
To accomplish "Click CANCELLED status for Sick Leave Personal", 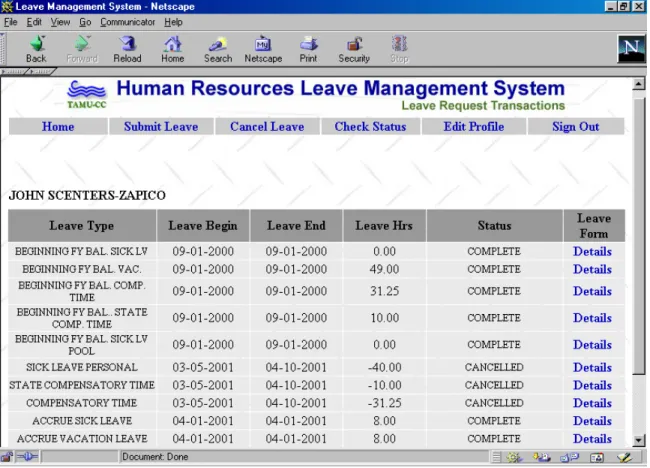I will 494,368.
